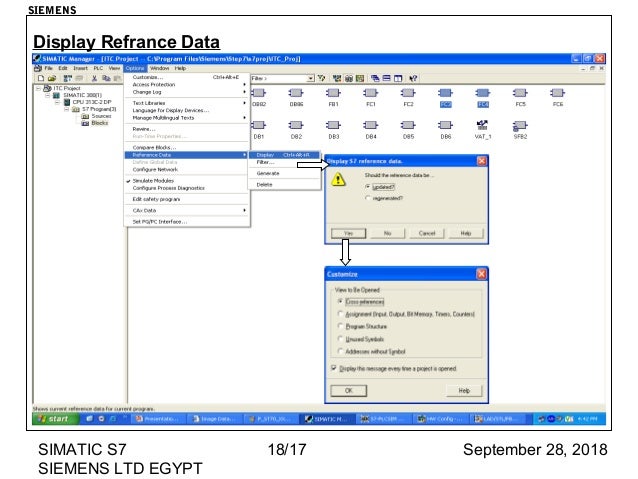Choose Addresses without Symbol radio button

pyautogui.click(x=340, y=351)
